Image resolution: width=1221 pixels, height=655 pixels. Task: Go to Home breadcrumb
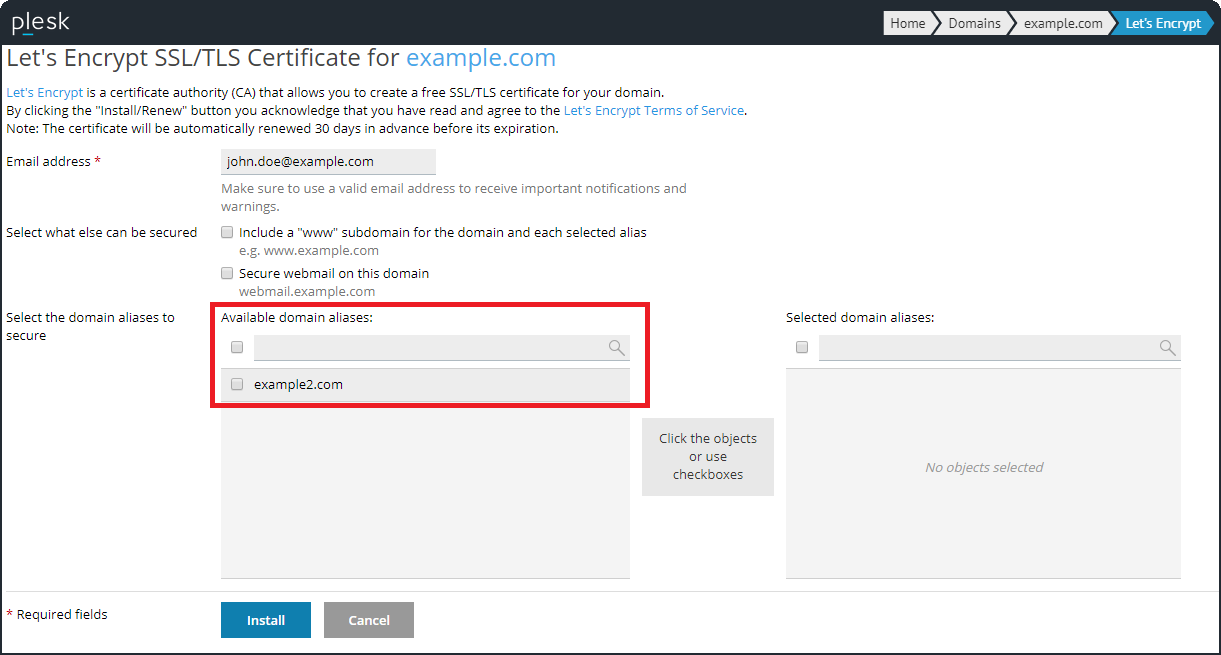907,23
